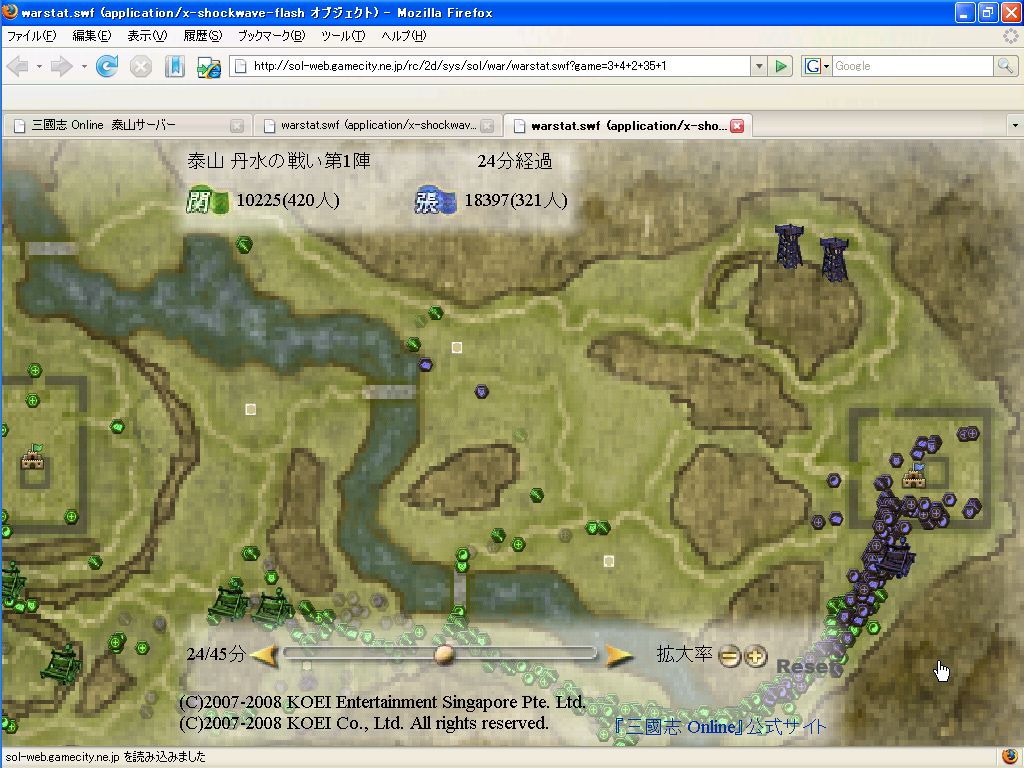
Task: Click the URL address field
Action: coord(490,66)
